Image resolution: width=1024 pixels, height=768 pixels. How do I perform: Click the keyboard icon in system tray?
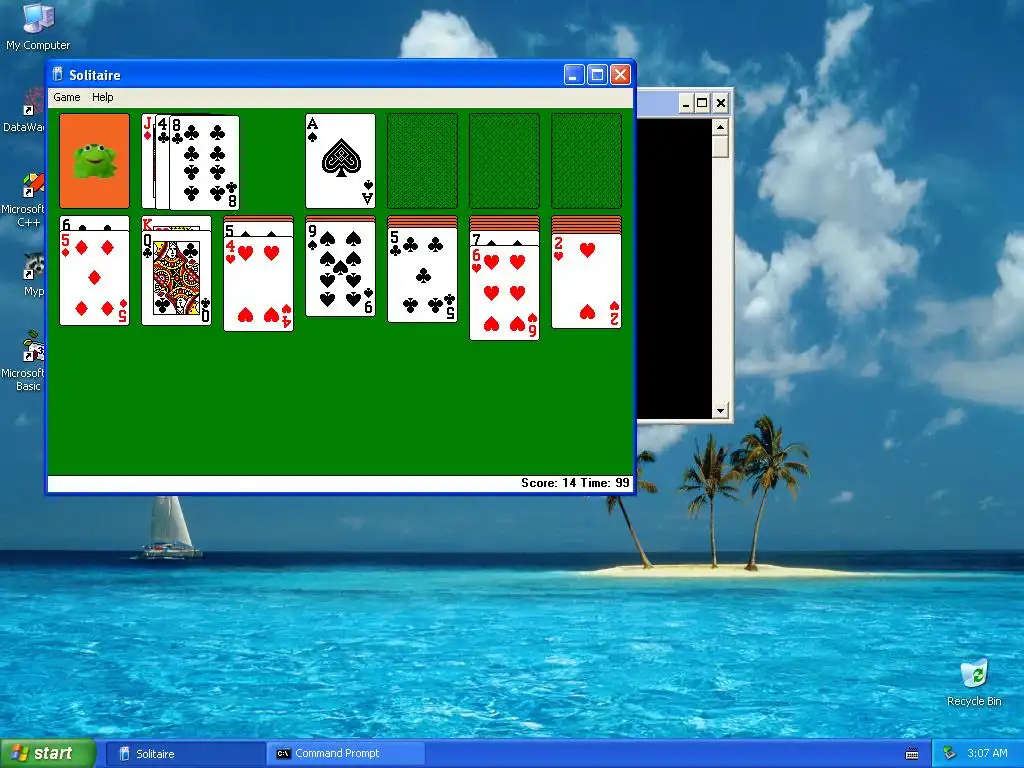[x=912, y=754]
